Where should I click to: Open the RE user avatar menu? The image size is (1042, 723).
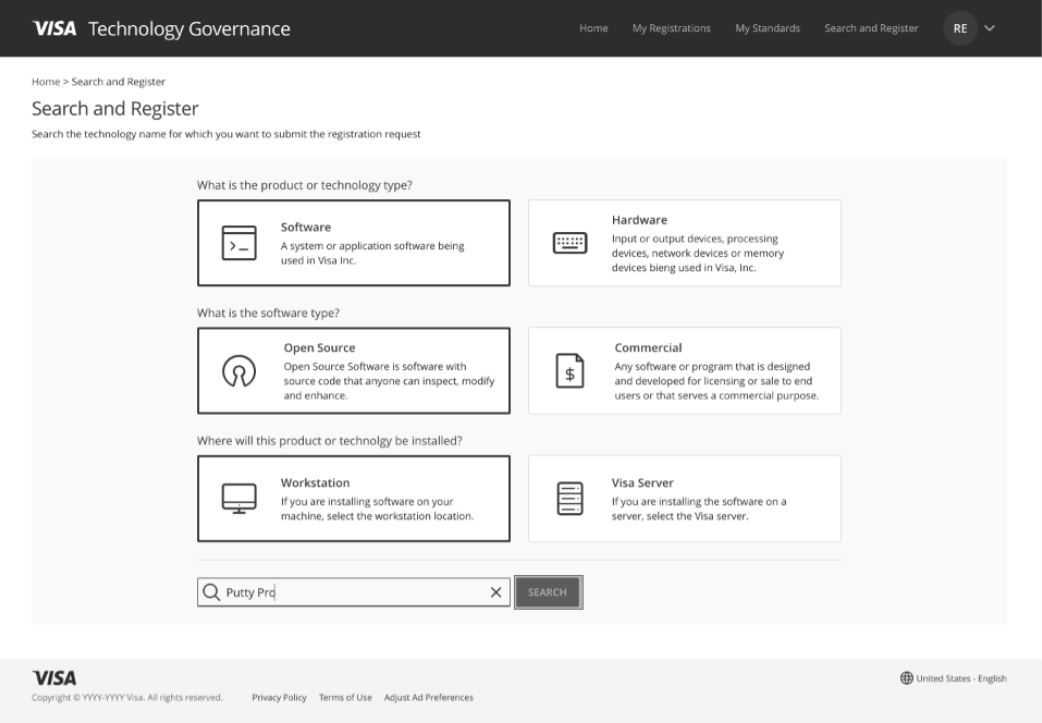click(960, 29)
